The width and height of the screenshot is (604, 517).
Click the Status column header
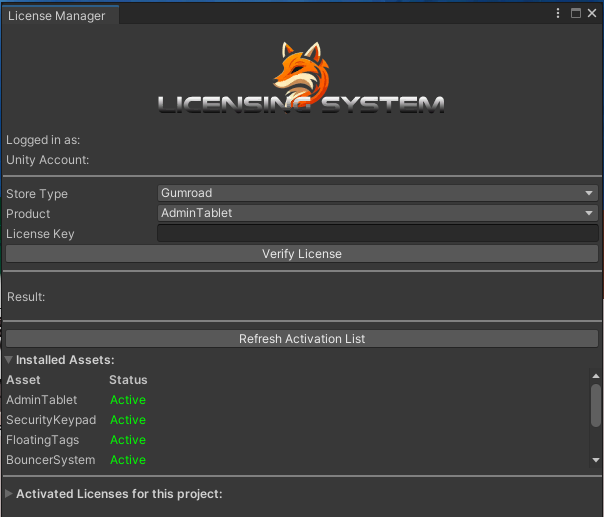128,380
